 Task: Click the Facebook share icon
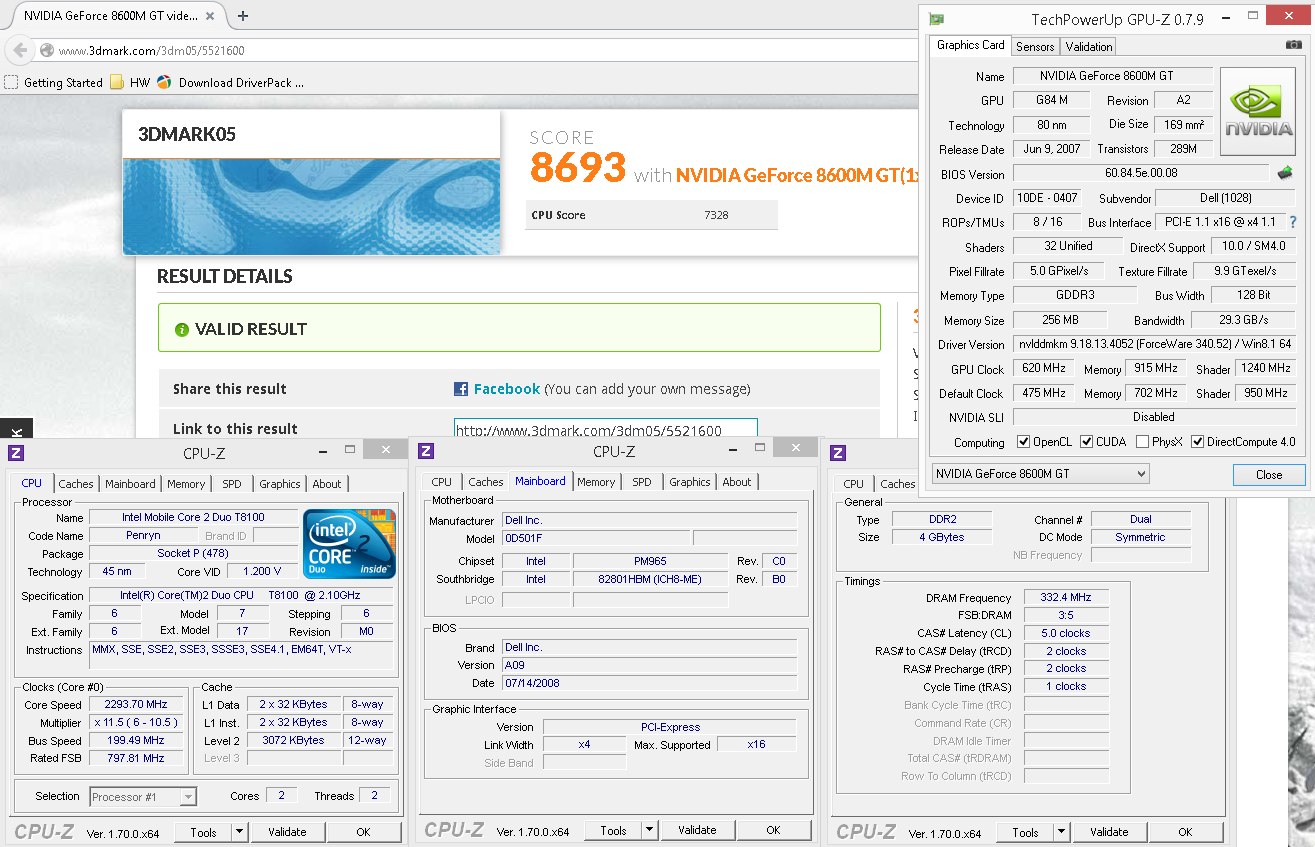[x=461, y=389]
